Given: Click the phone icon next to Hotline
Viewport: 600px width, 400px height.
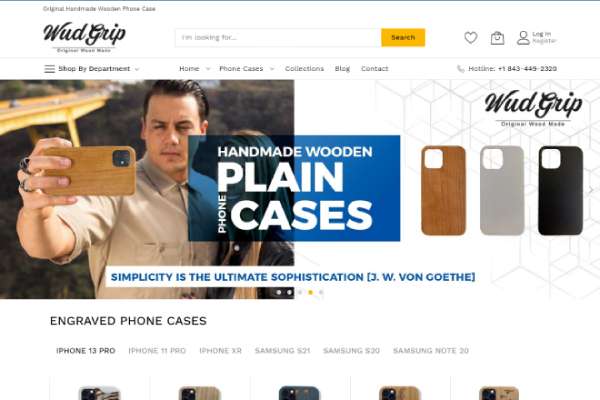Looking at the screenshot, I should click(x=461, y=69).
